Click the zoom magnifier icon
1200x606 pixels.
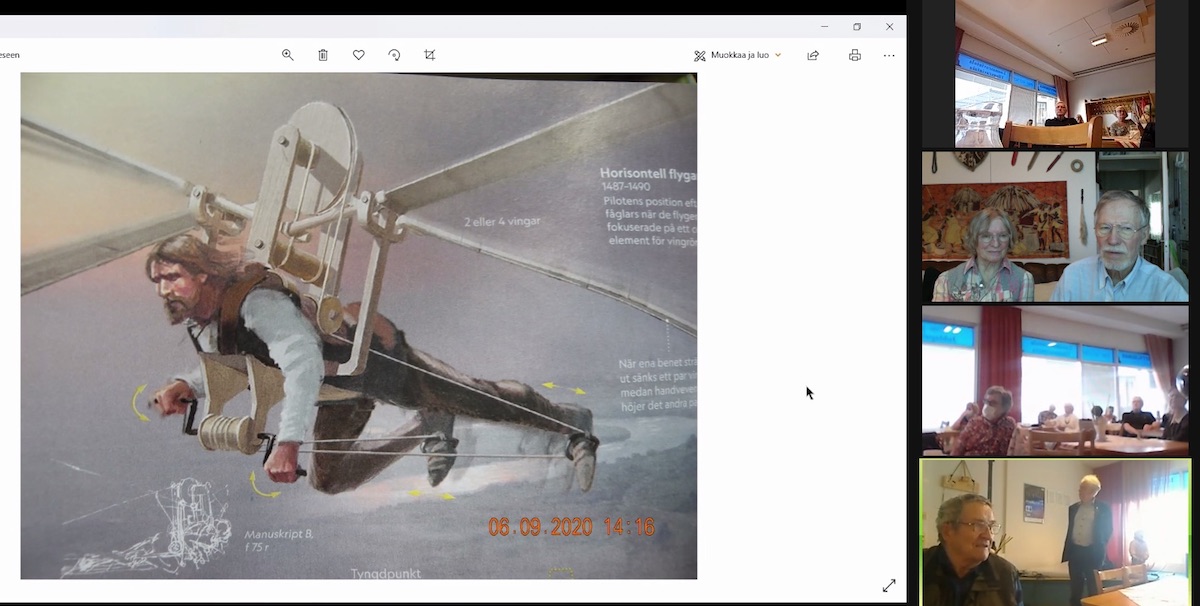click(x=288, y=55)
